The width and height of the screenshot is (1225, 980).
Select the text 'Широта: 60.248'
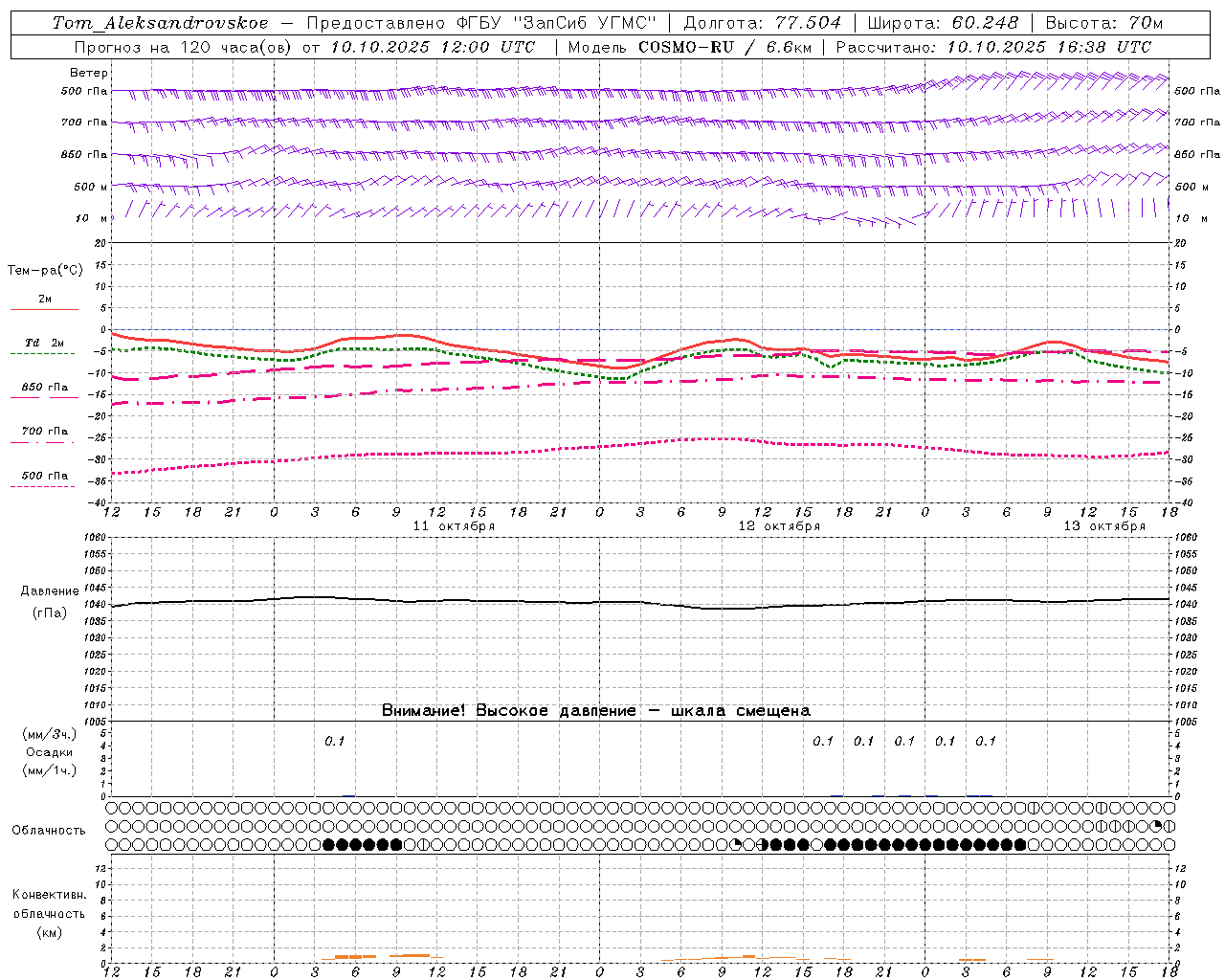(944, 23)
